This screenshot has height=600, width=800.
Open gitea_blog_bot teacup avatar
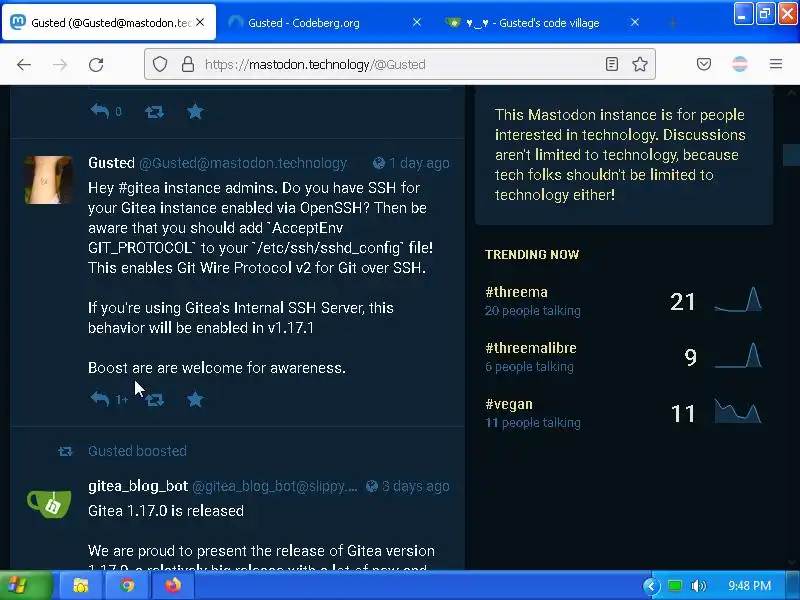click(49, 504)
